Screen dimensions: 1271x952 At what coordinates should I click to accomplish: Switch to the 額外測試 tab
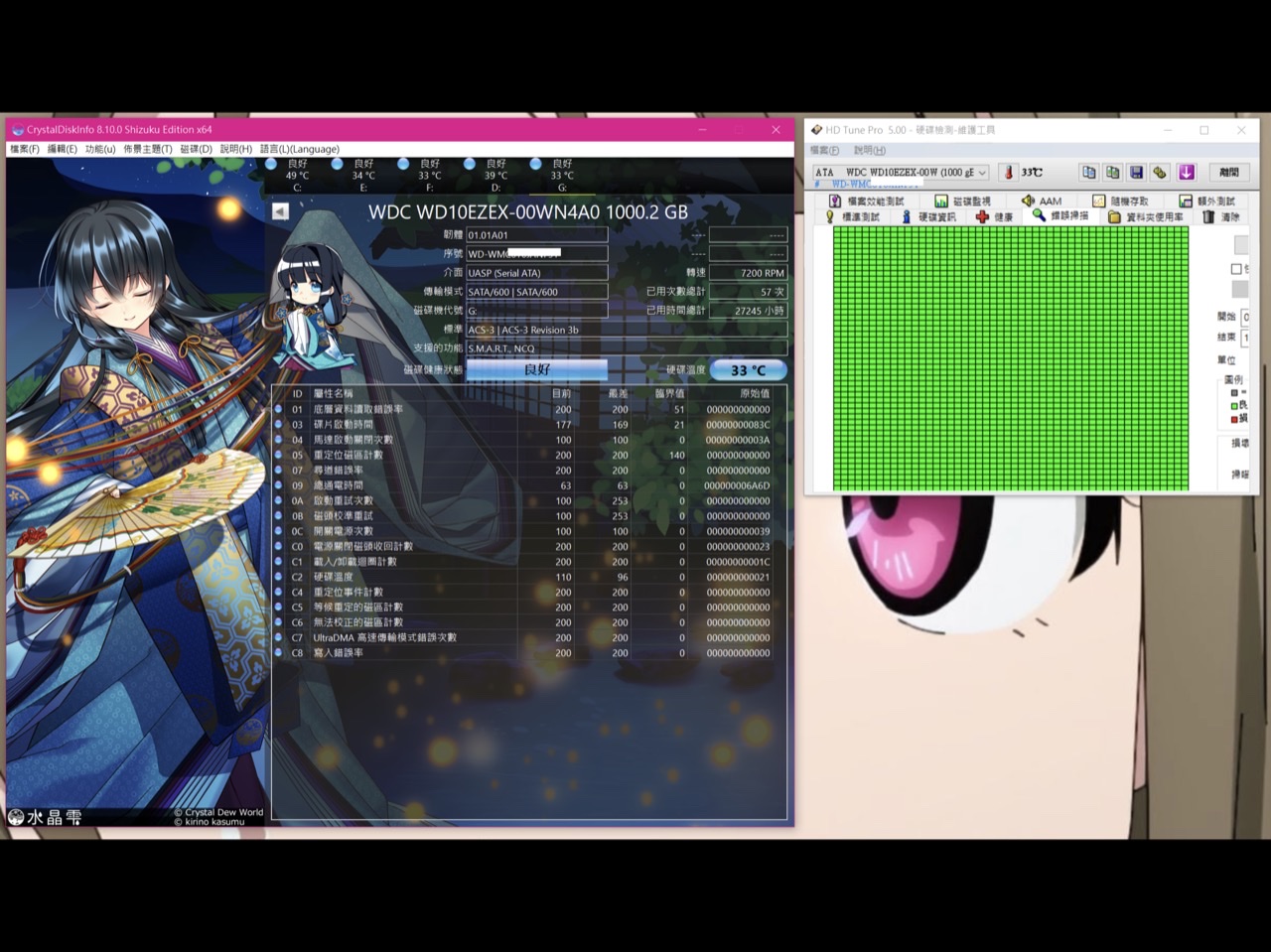coord(1207,202)
